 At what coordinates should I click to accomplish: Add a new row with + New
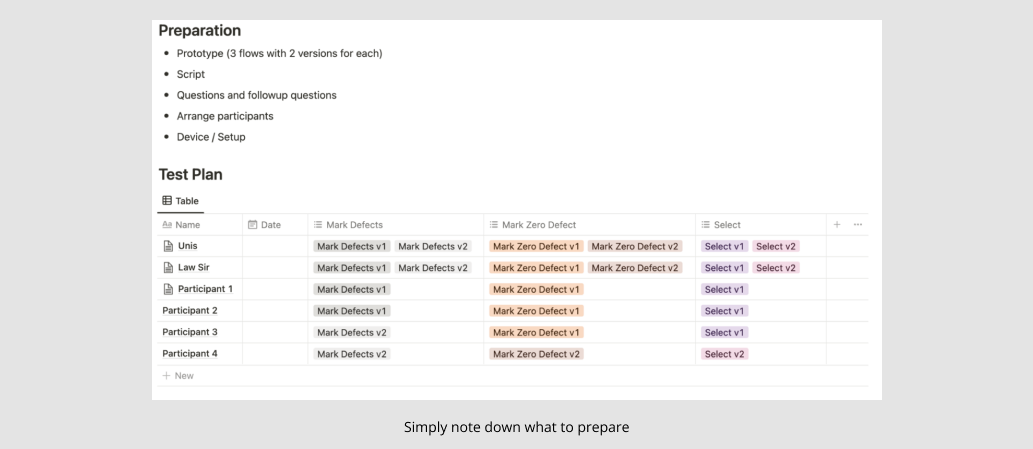(178, 376)
